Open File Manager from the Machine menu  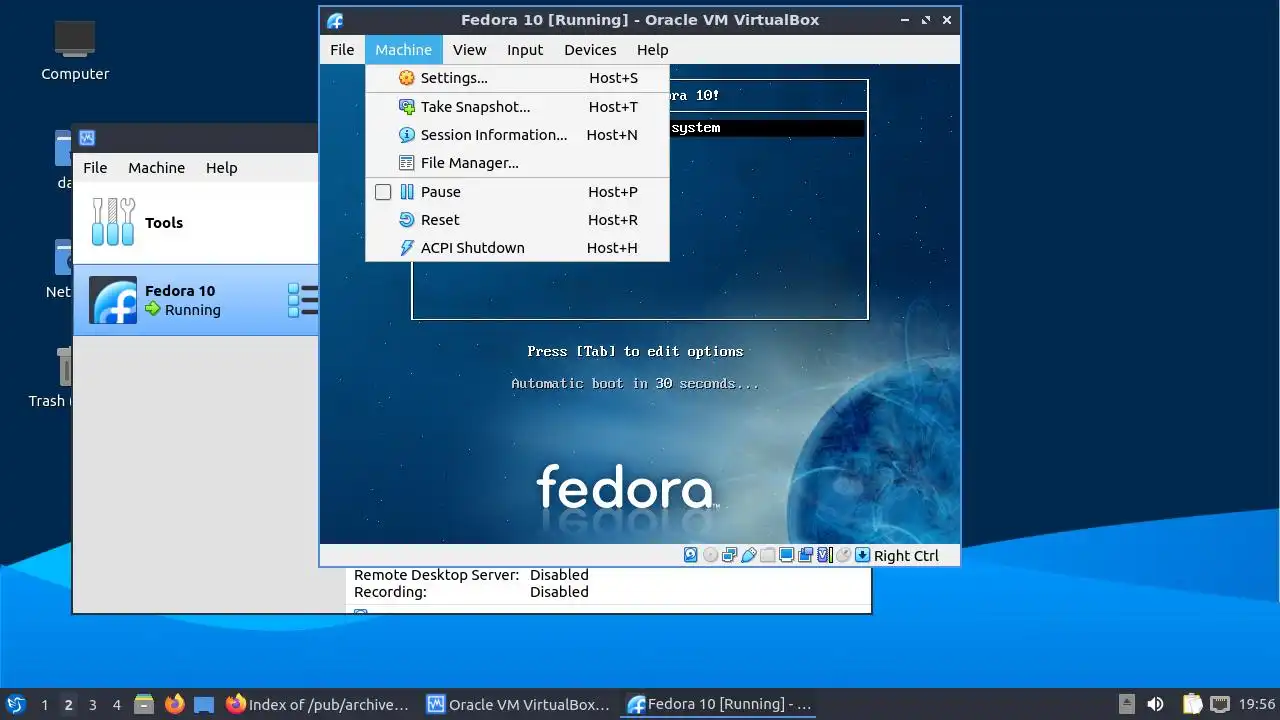[517, 163]
